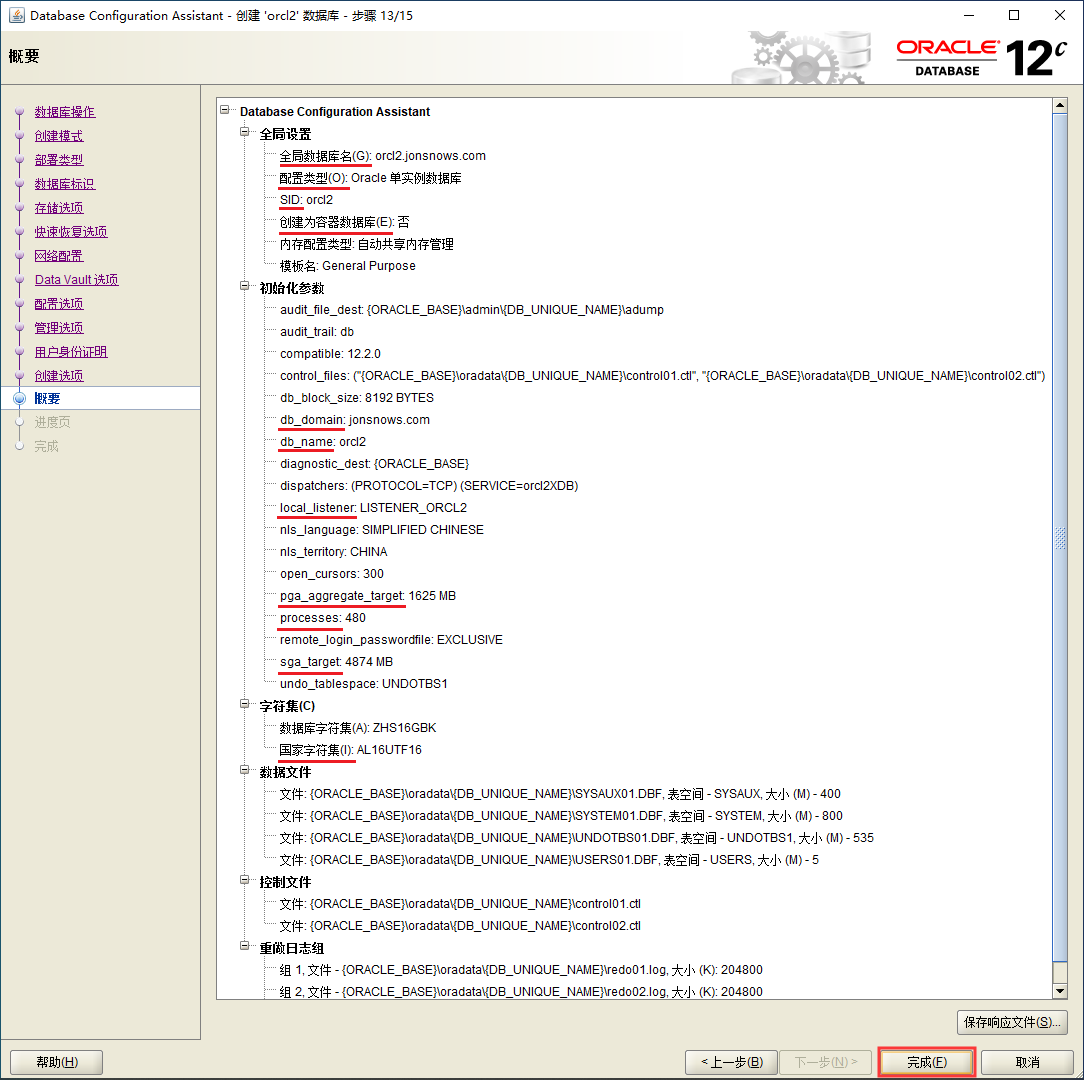Collapse the 字符集(C) tree node

[245, 705]
